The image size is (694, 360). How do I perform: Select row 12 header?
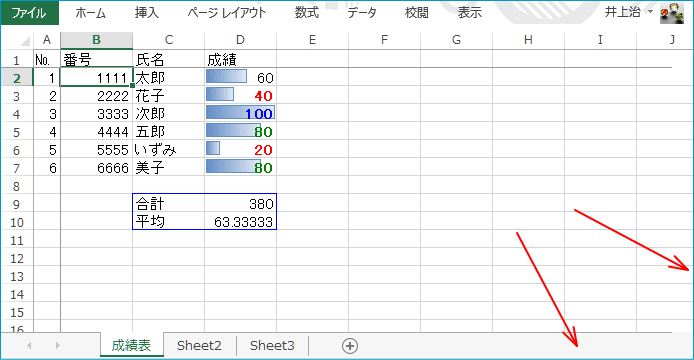point(17,258)
